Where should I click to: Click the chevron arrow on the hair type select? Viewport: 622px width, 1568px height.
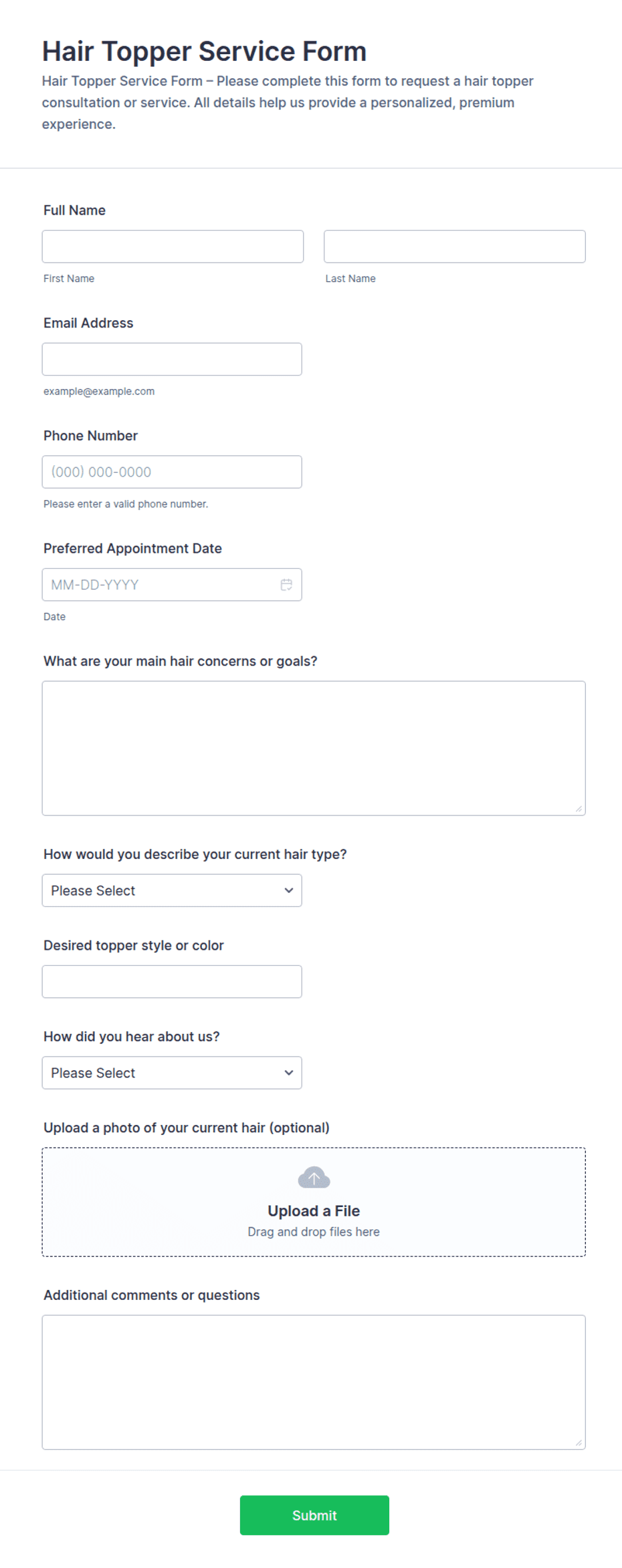coord(289,890)
